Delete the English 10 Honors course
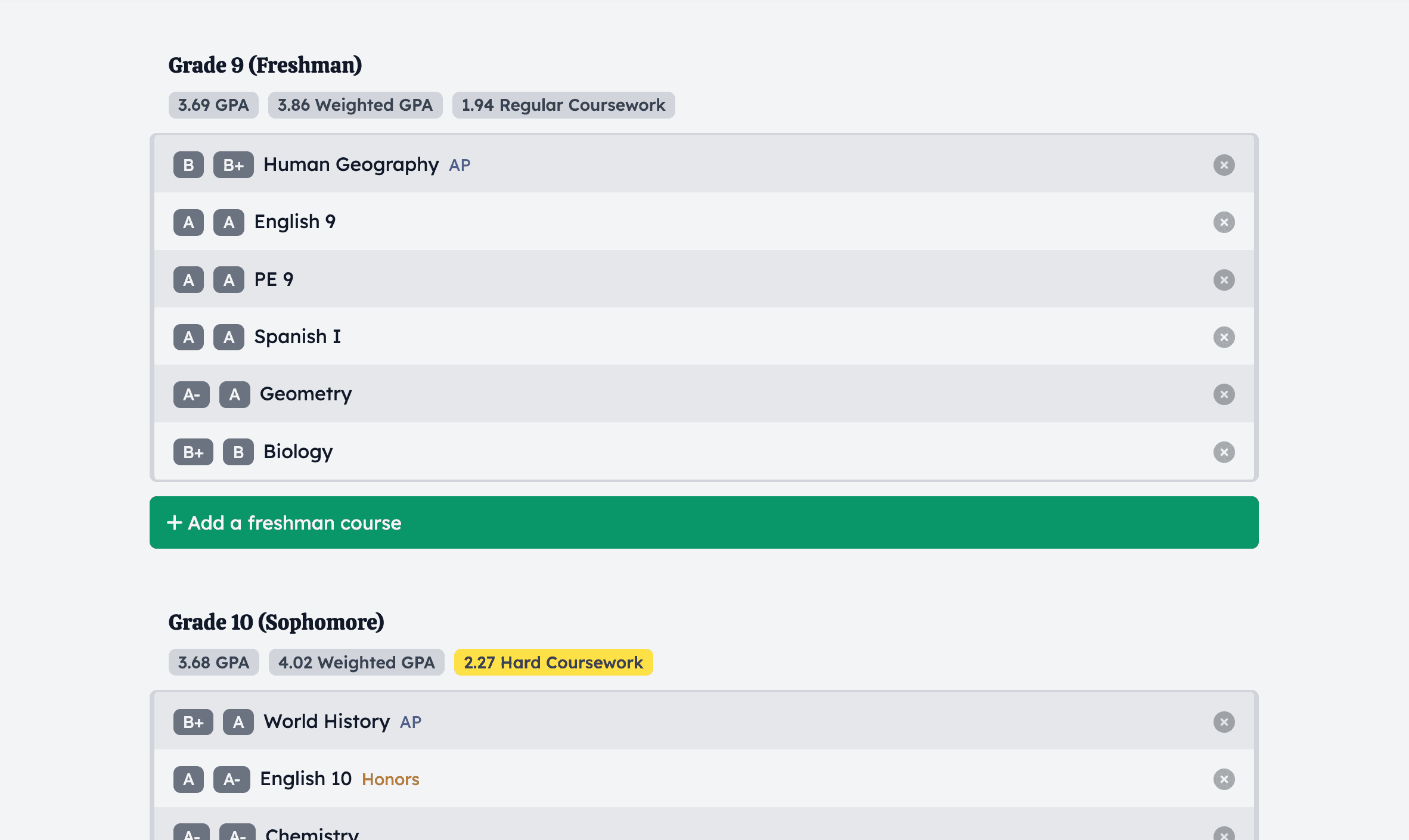 [1224, 779]
